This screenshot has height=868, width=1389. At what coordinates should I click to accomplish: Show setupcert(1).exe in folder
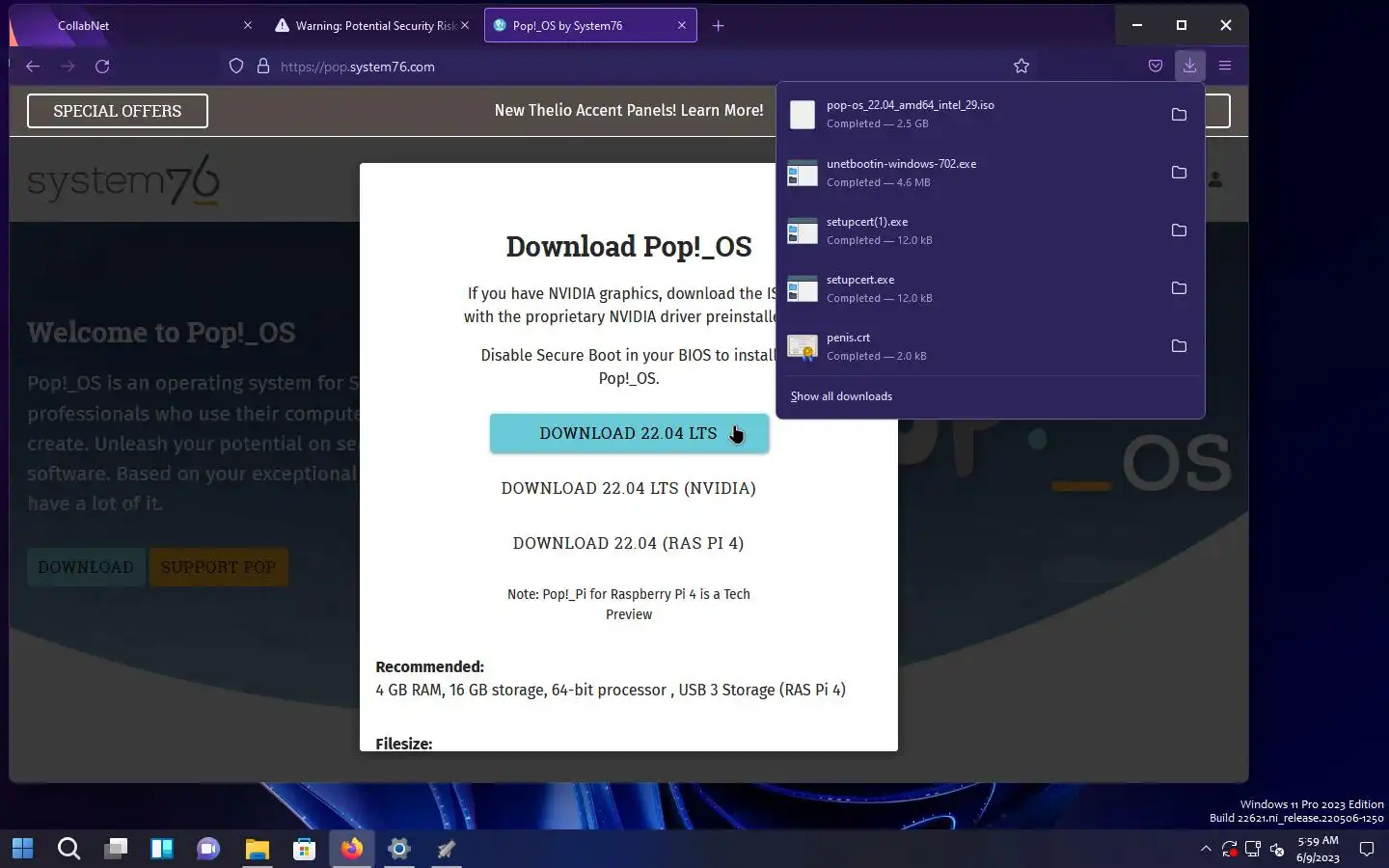point(1179,230)
